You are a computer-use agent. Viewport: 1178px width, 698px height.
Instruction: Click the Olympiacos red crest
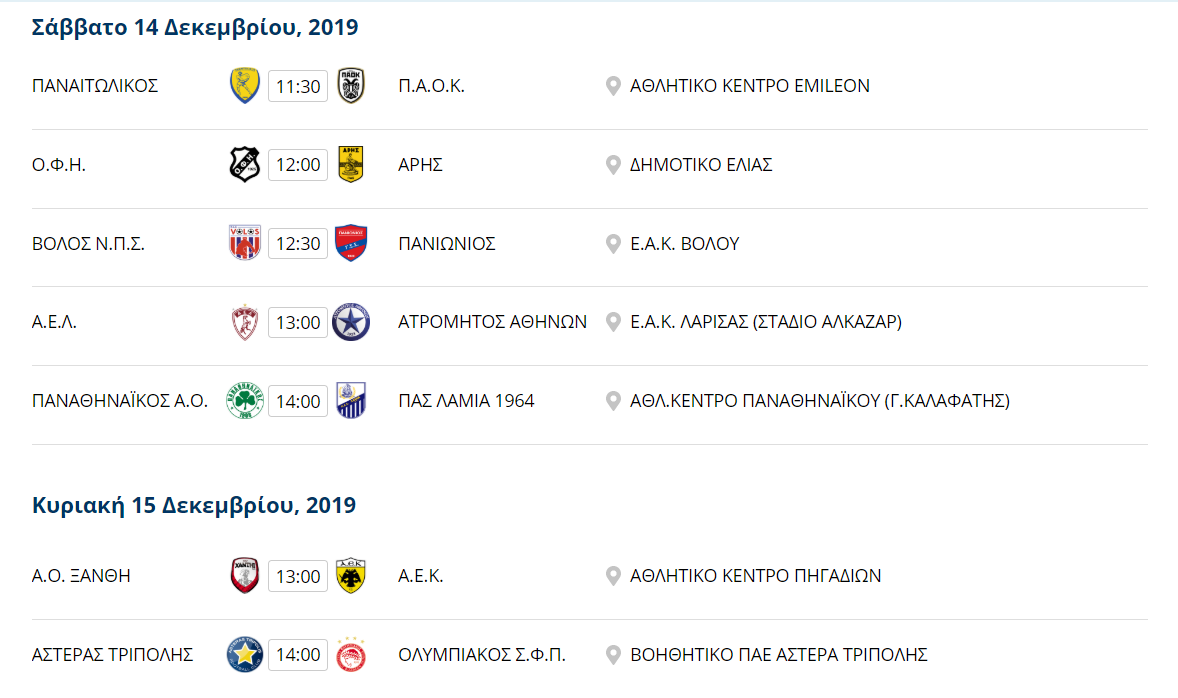click(351, 654)
